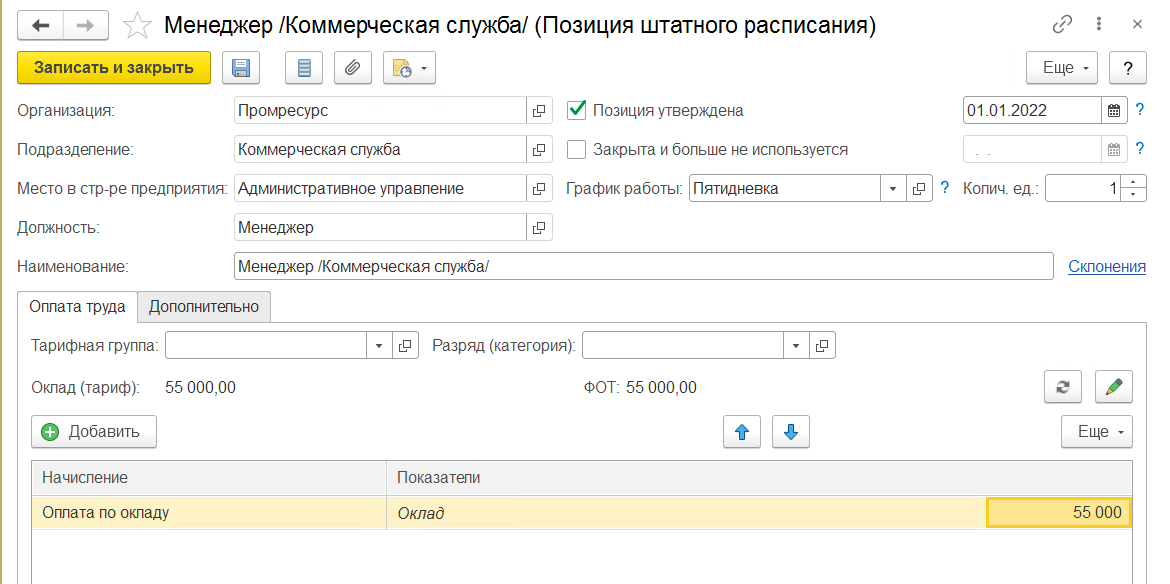The width and height of the screenshot is (1170, 584).
Task: Open the top Еще menu
Action: point(1062,68)
